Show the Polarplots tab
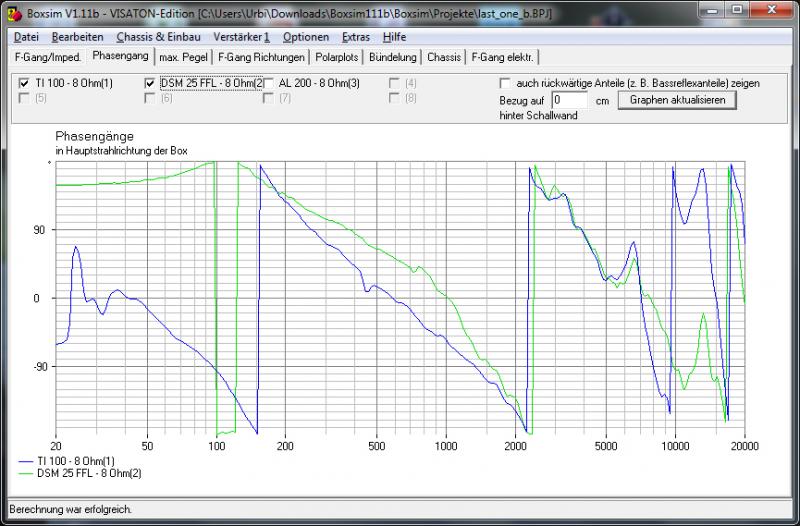 click(336, 57)
